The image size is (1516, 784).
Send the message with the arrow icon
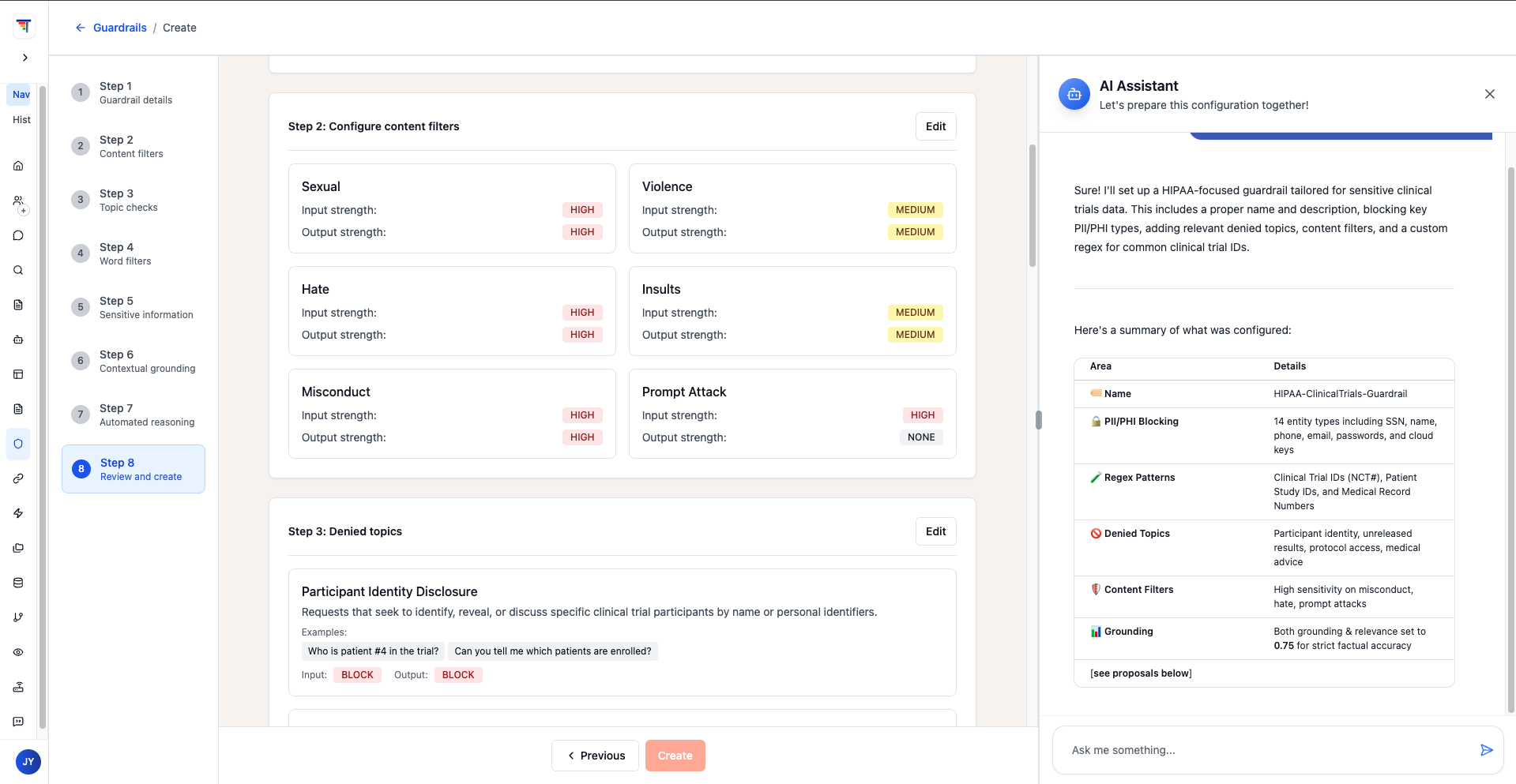(x=1486, y=750)
